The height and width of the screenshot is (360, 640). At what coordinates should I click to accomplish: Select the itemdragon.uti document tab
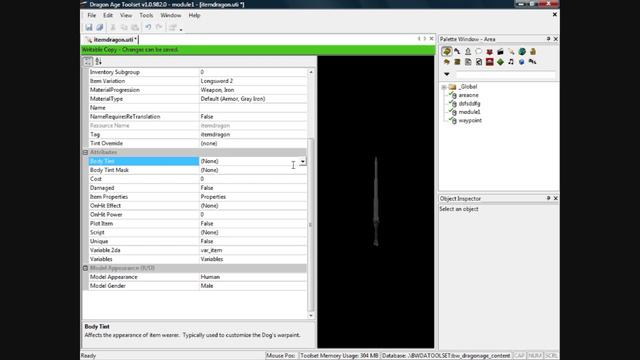111,40
